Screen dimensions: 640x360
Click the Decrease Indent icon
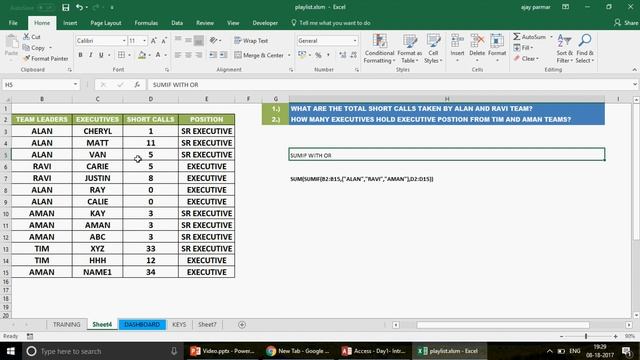[213, 55]
